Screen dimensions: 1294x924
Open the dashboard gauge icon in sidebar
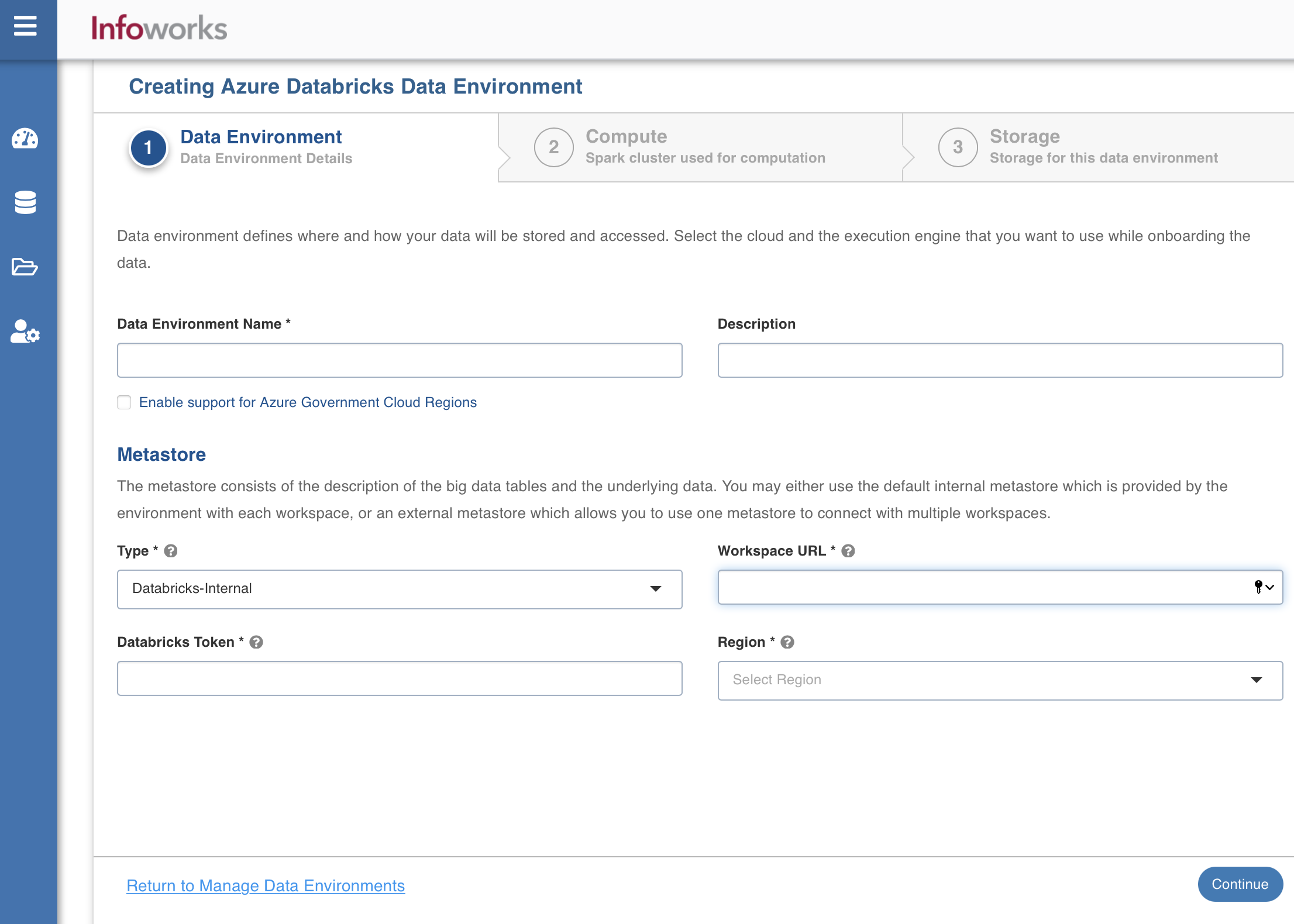click(x=25, y=139)
